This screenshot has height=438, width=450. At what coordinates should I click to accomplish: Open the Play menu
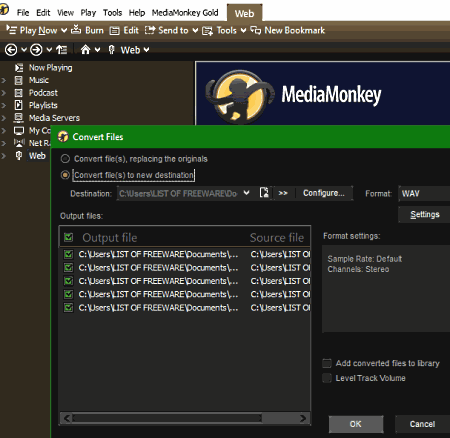[88, 13]
